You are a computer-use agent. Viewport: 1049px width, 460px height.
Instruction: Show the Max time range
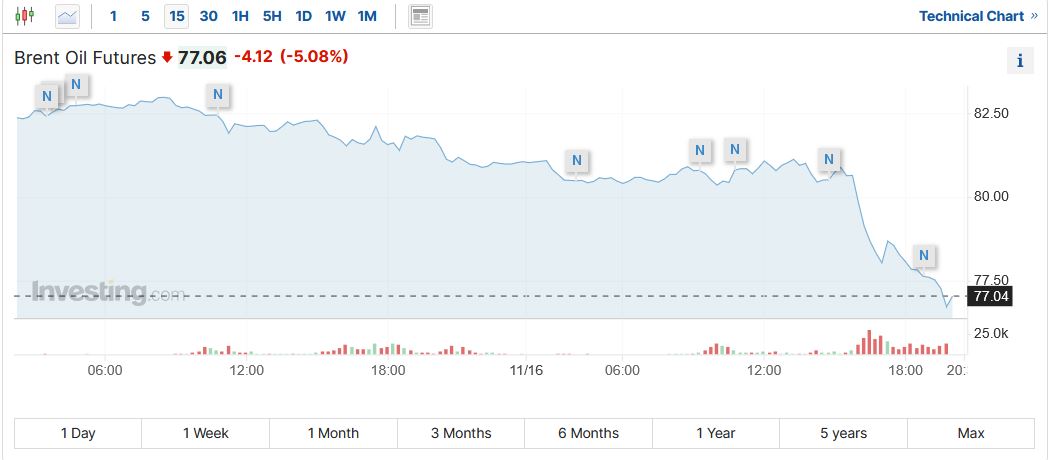[x=970, y=433]
